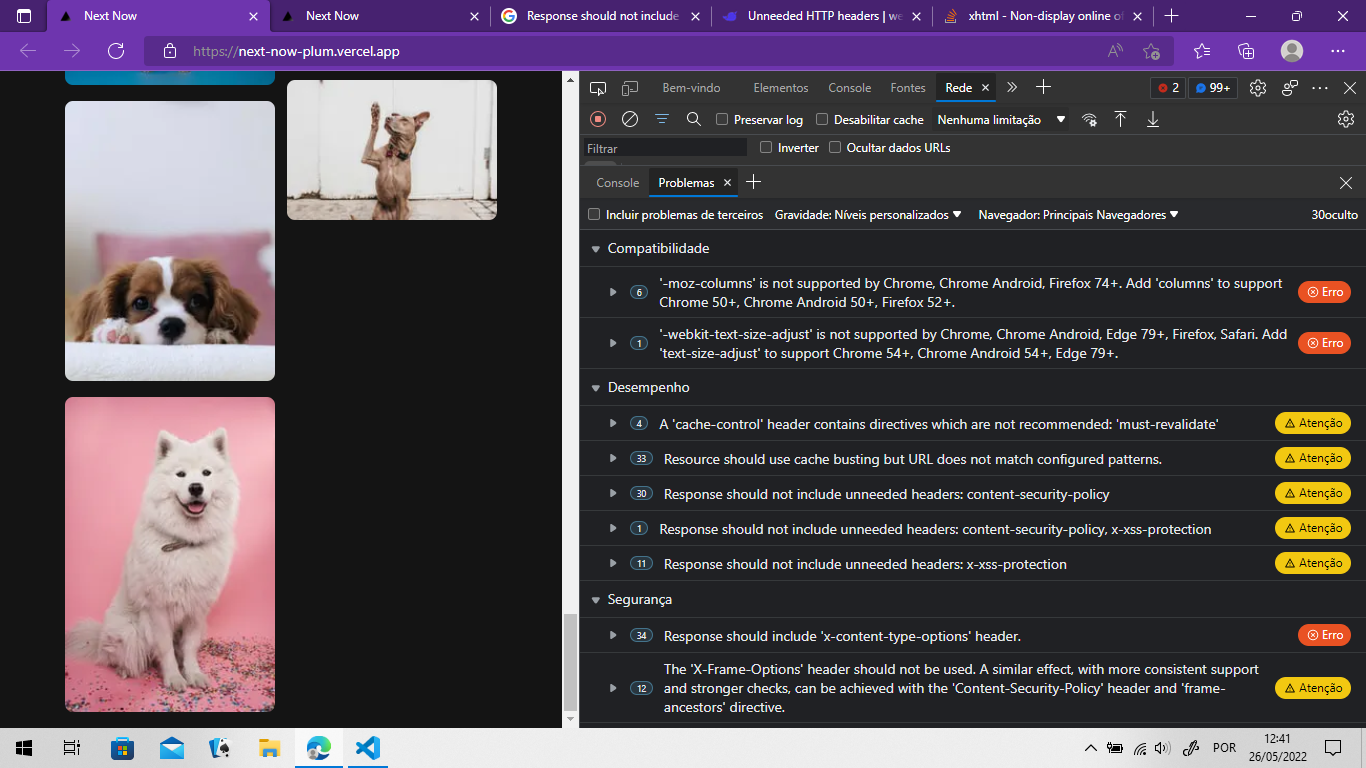Open the Edge tab actions menu icon
The width and height of the screenshot is (1366, 768).
tap(24, 16)
